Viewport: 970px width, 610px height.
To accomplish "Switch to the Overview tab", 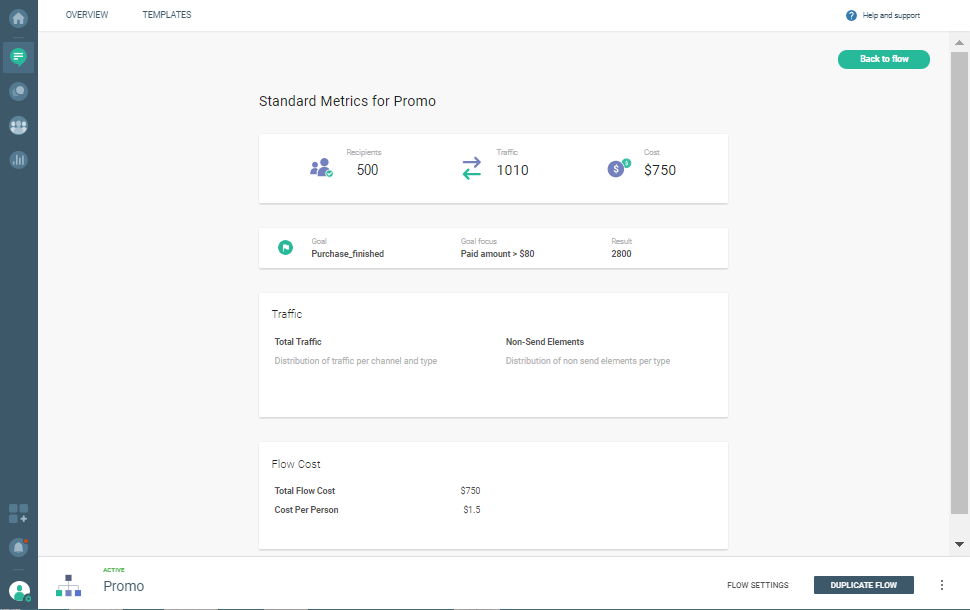I will click(87, 15).
